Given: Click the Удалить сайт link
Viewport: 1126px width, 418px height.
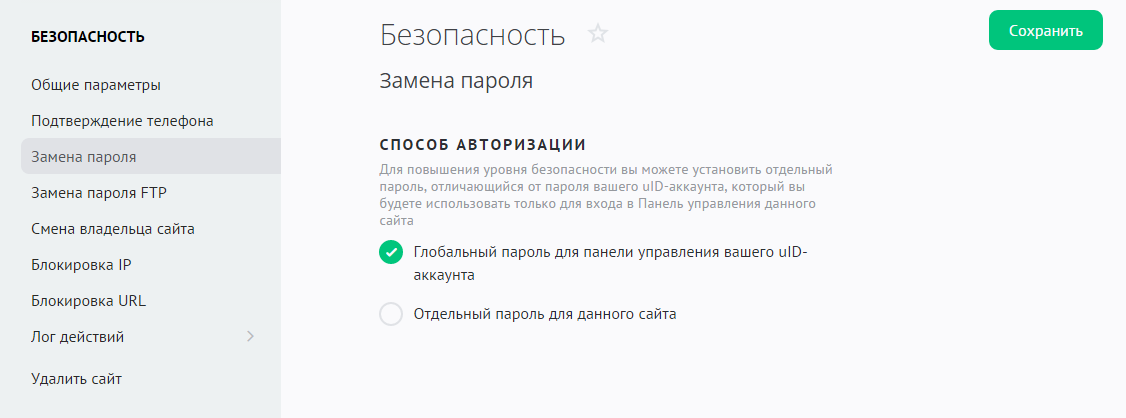Looking at the screenshot, I should click(77, 379).
